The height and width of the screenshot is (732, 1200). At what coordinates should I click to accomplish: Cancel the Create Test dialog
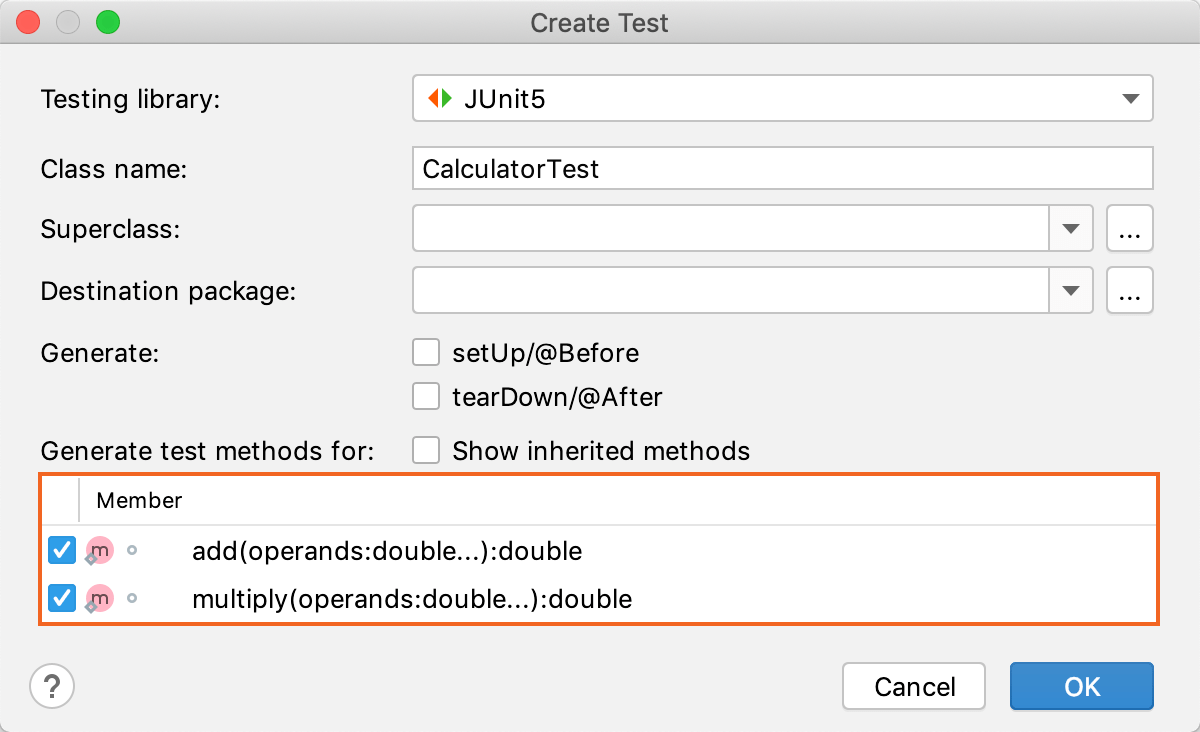913,686
